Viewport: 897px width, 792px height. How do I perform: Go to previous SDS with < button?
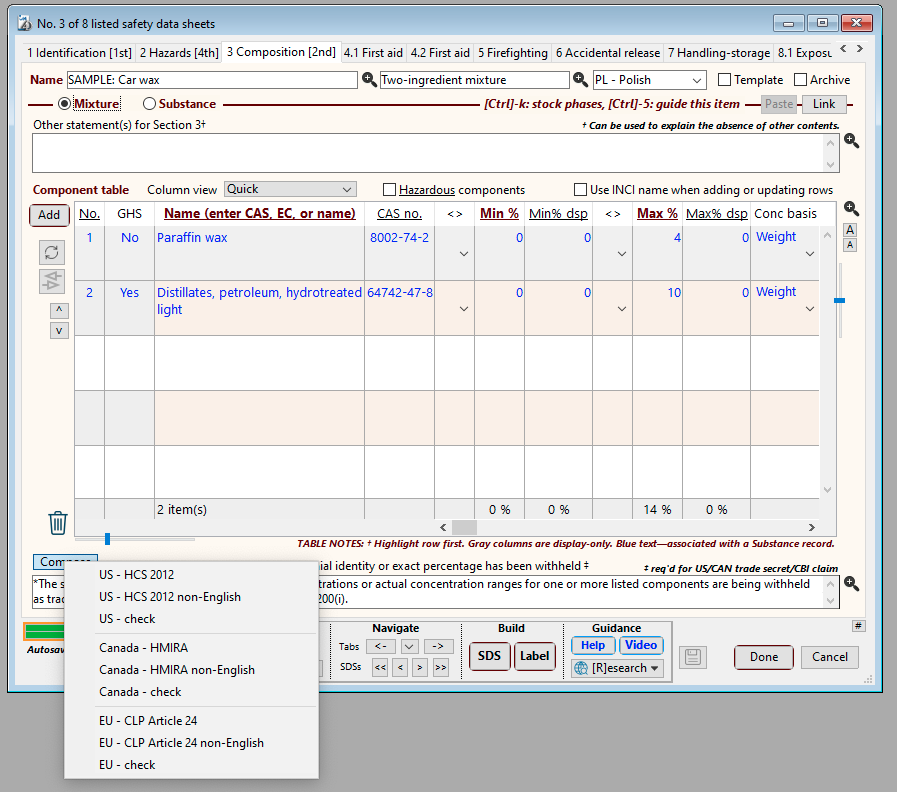pyautogui.click(x=400, y=667)
